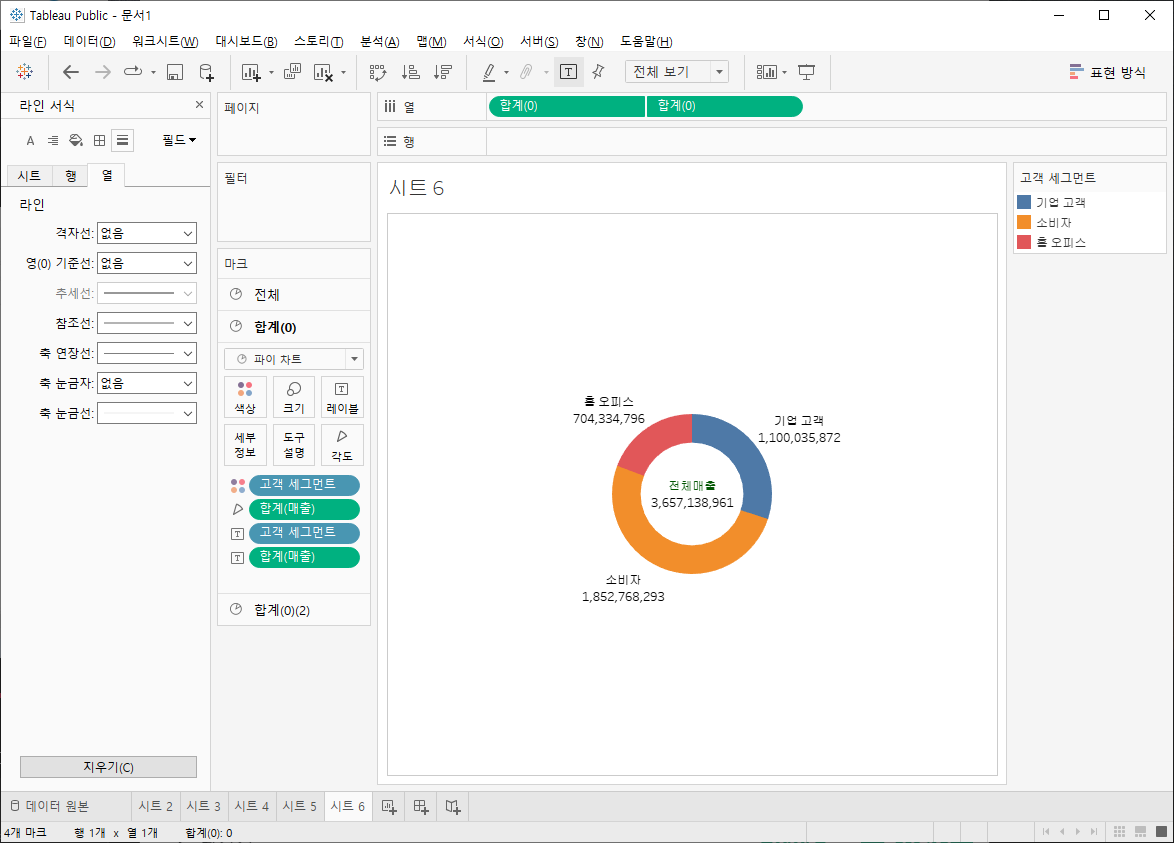The height and width of the screenshot is (843, 1174).
Task: Open the 축 연장선 dropdown
Action: pos(147,353)
